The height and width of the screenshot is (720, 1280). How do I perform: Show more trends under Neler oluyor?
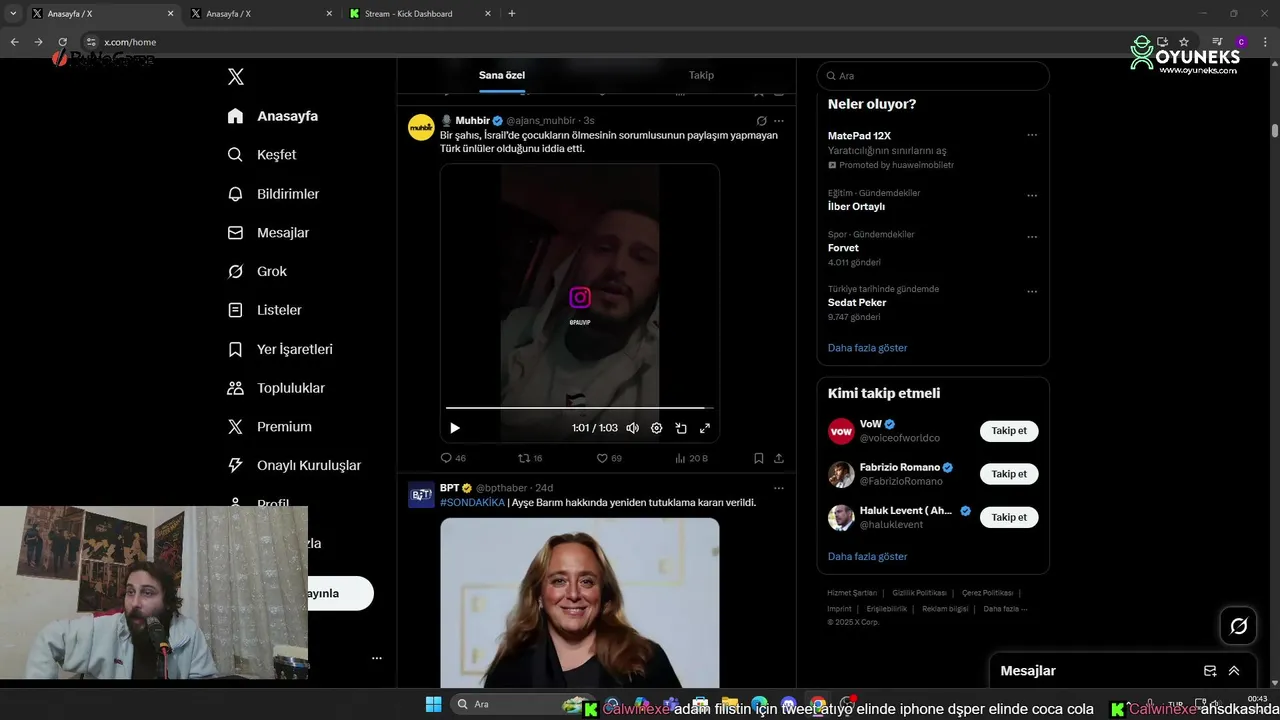point(867,348)
